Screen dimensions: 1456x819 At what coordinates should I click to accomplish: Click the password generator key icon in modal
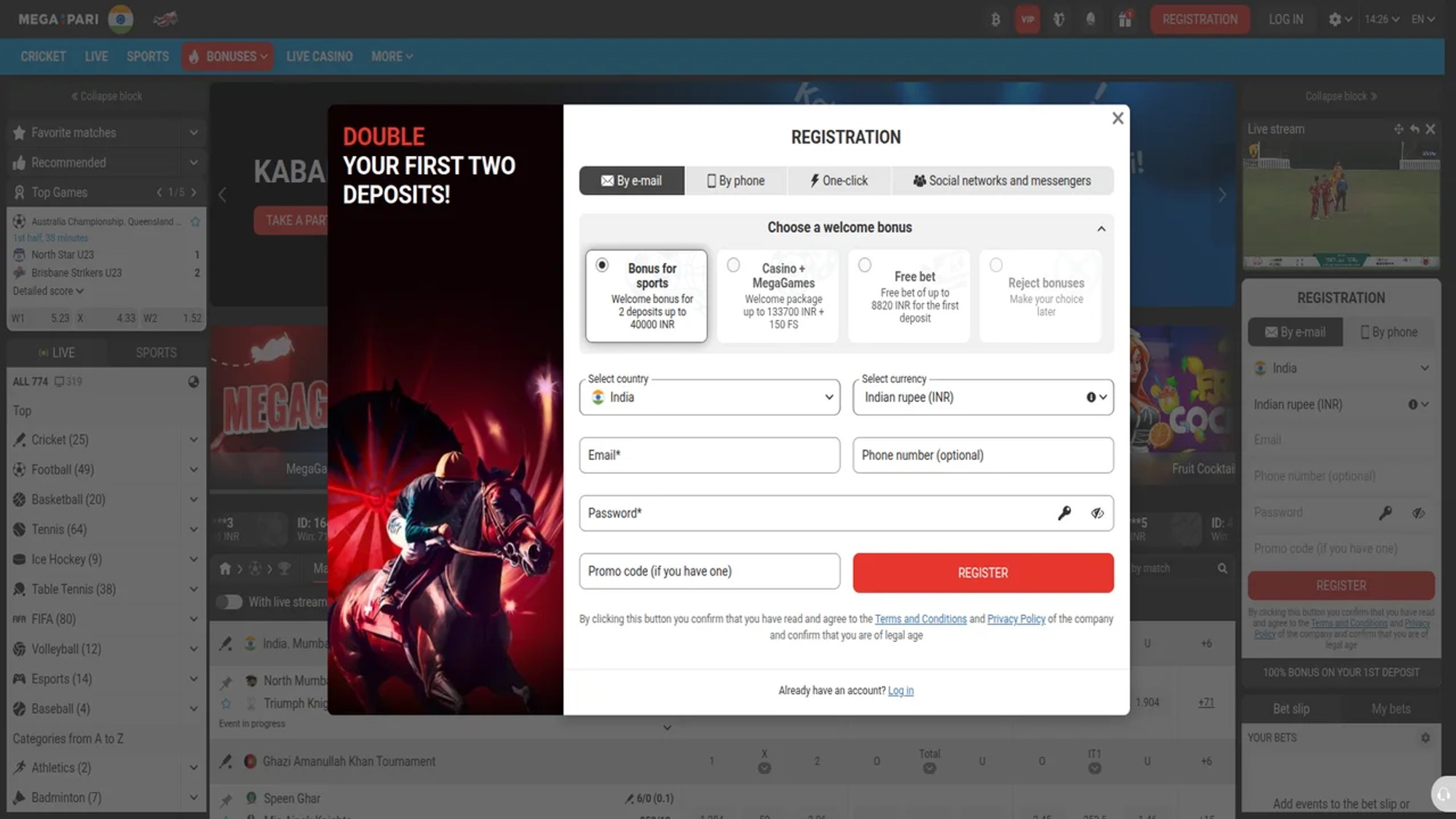click(1064, 513)
